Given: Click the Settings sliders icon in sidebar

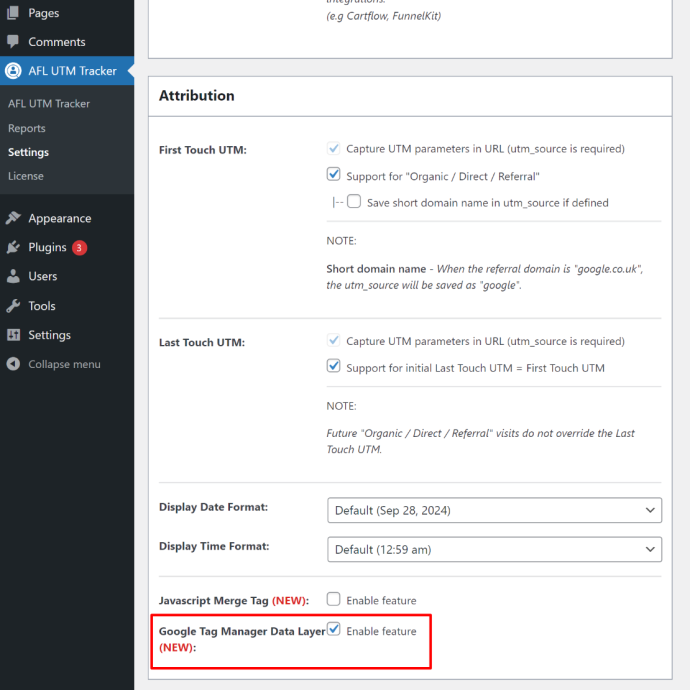Looking at the screenshot, I should click(13, 335).
